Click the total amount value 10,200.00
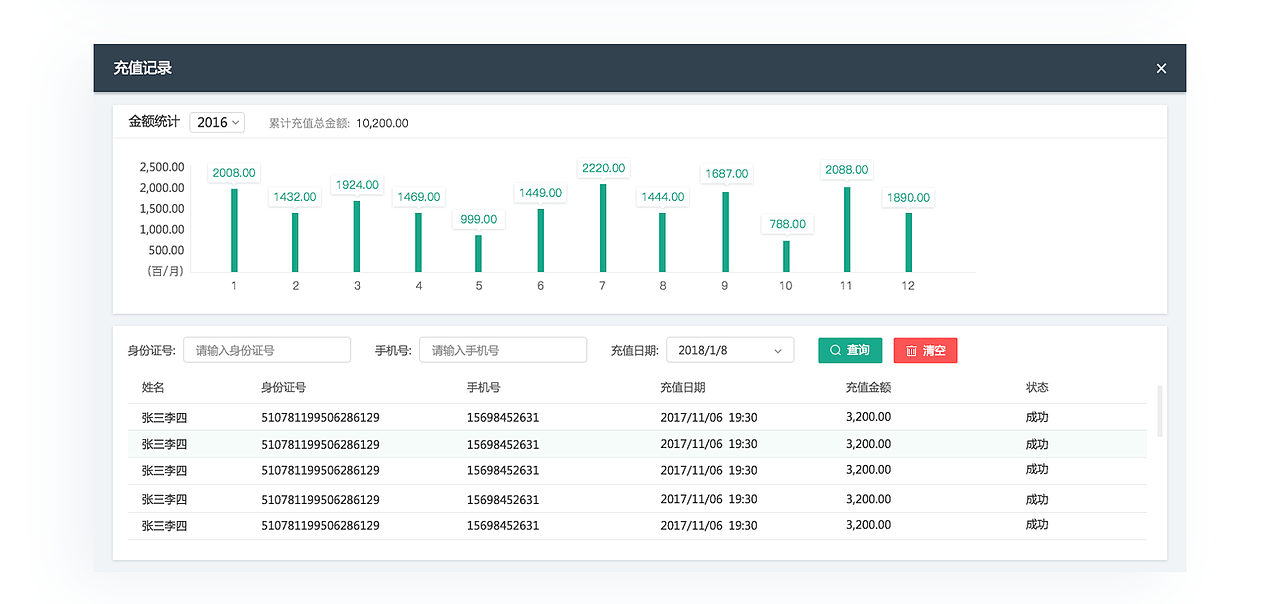 coord(382,123)
